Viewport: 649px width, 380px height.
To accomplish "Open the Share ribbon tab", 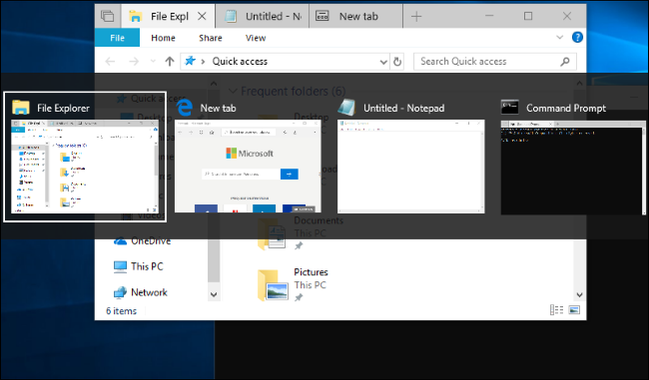I will pyautogui.click(x=210, y=38).
